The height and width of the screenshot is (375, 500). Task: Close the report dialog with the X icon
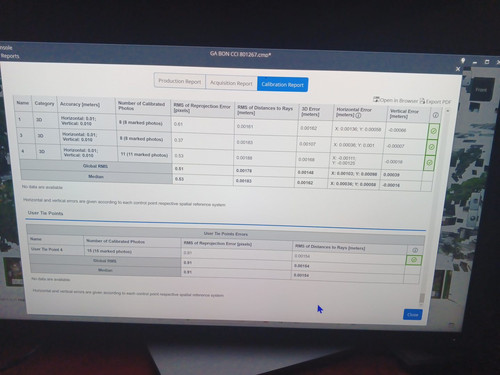point(458,69)
